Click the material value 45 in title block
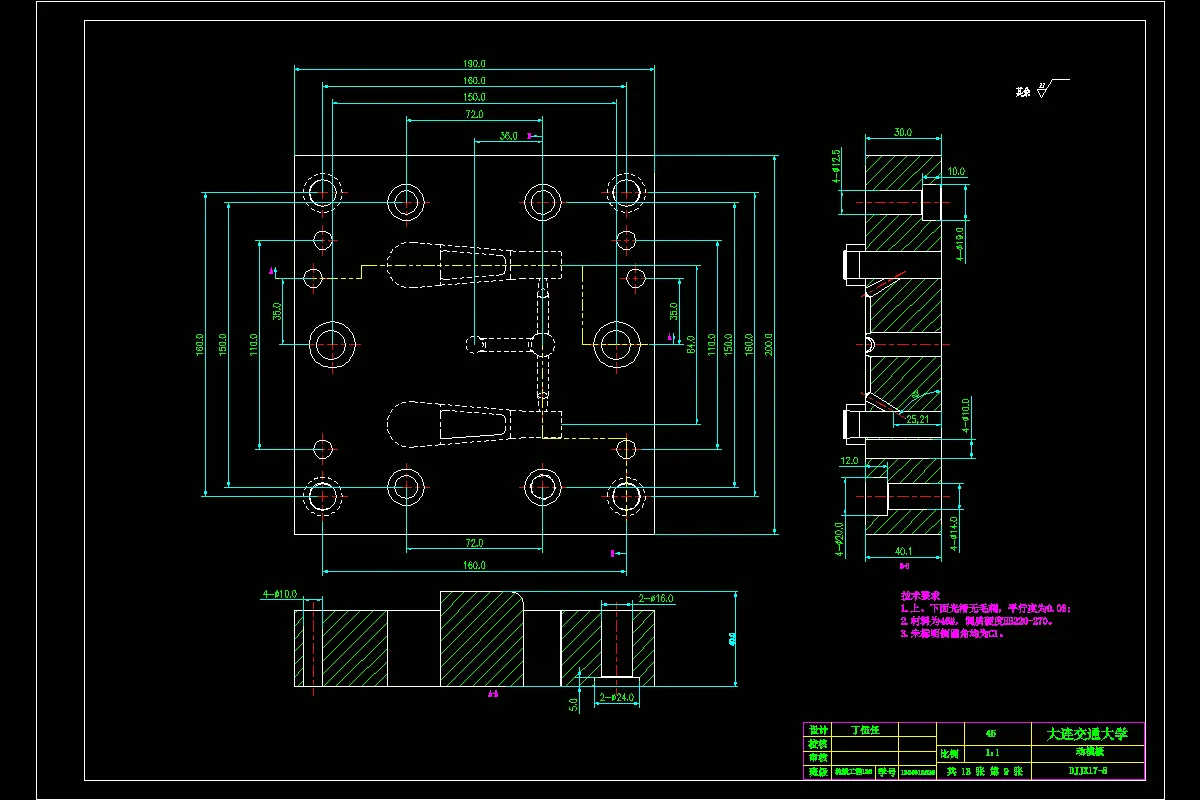Image resolution: width=1200 pixels, height=800 pixels. point(991,733)
